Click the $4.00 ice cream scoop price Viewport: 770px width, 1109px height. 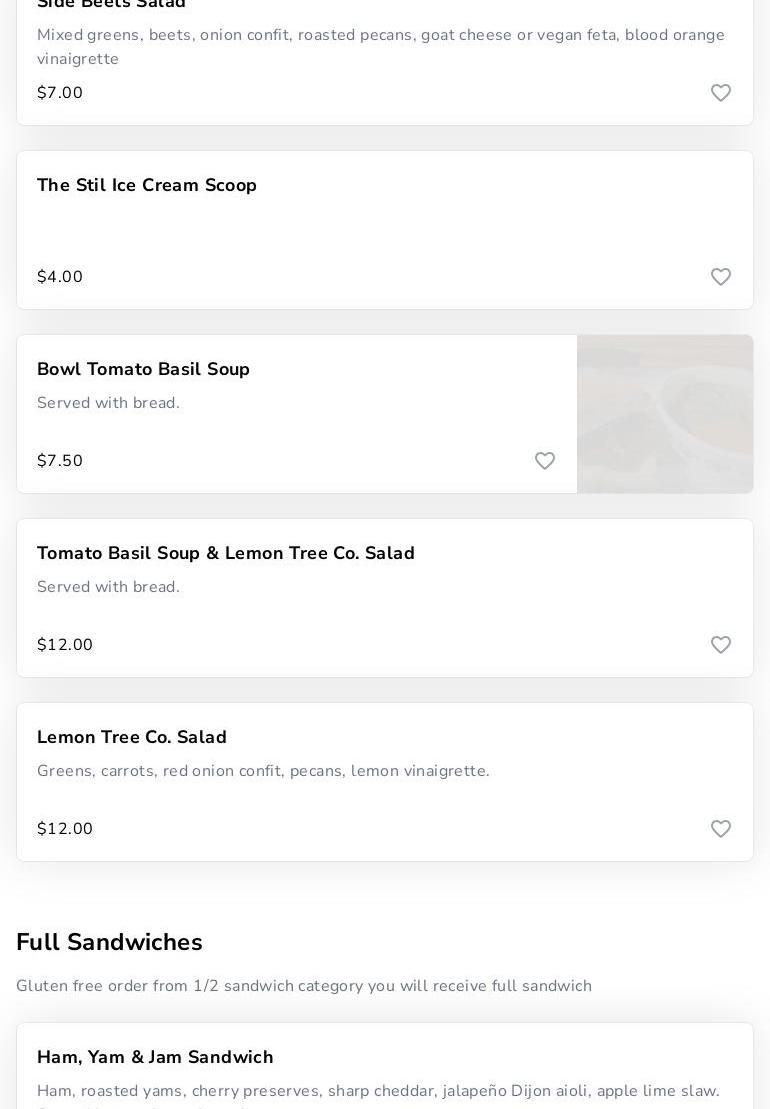pos(60,277)
